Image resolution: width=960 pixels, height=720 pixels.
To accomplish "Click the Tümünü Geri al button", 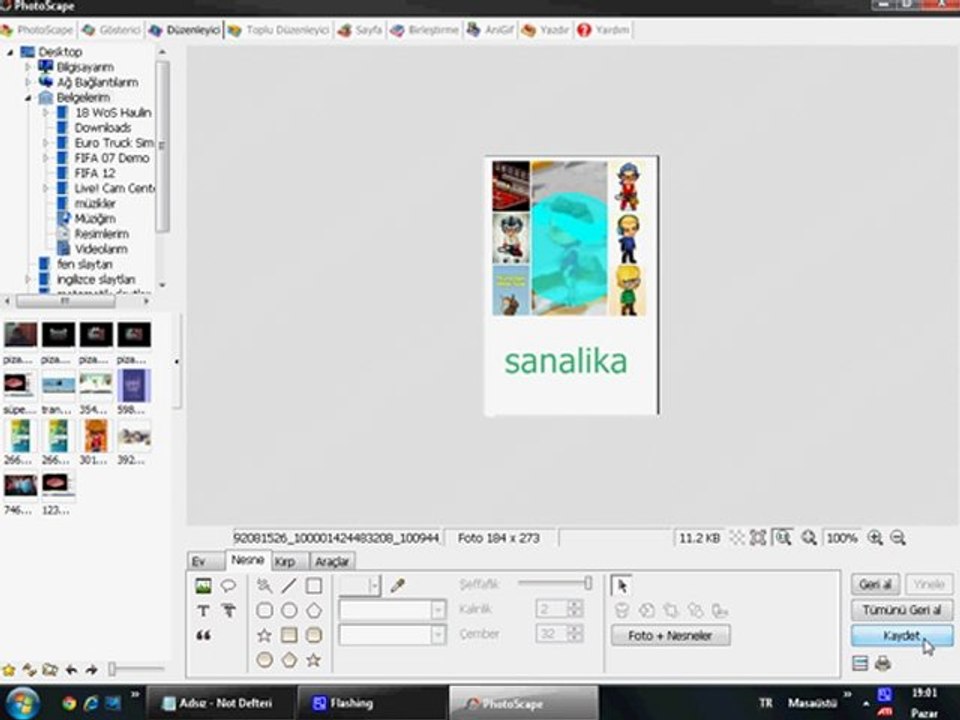I will pos(902,610).
